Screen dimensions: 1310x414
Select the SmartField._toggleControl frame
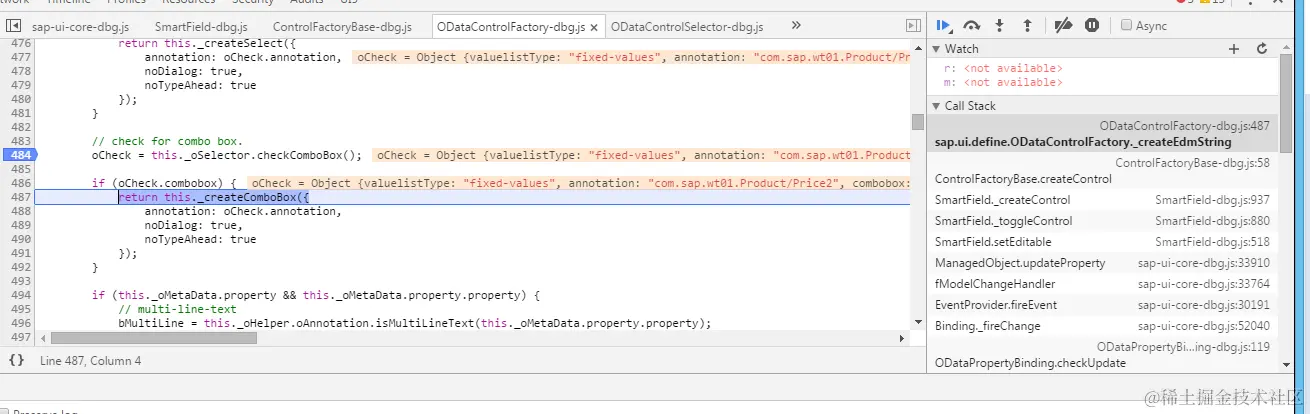click(x=1102, y=221)
